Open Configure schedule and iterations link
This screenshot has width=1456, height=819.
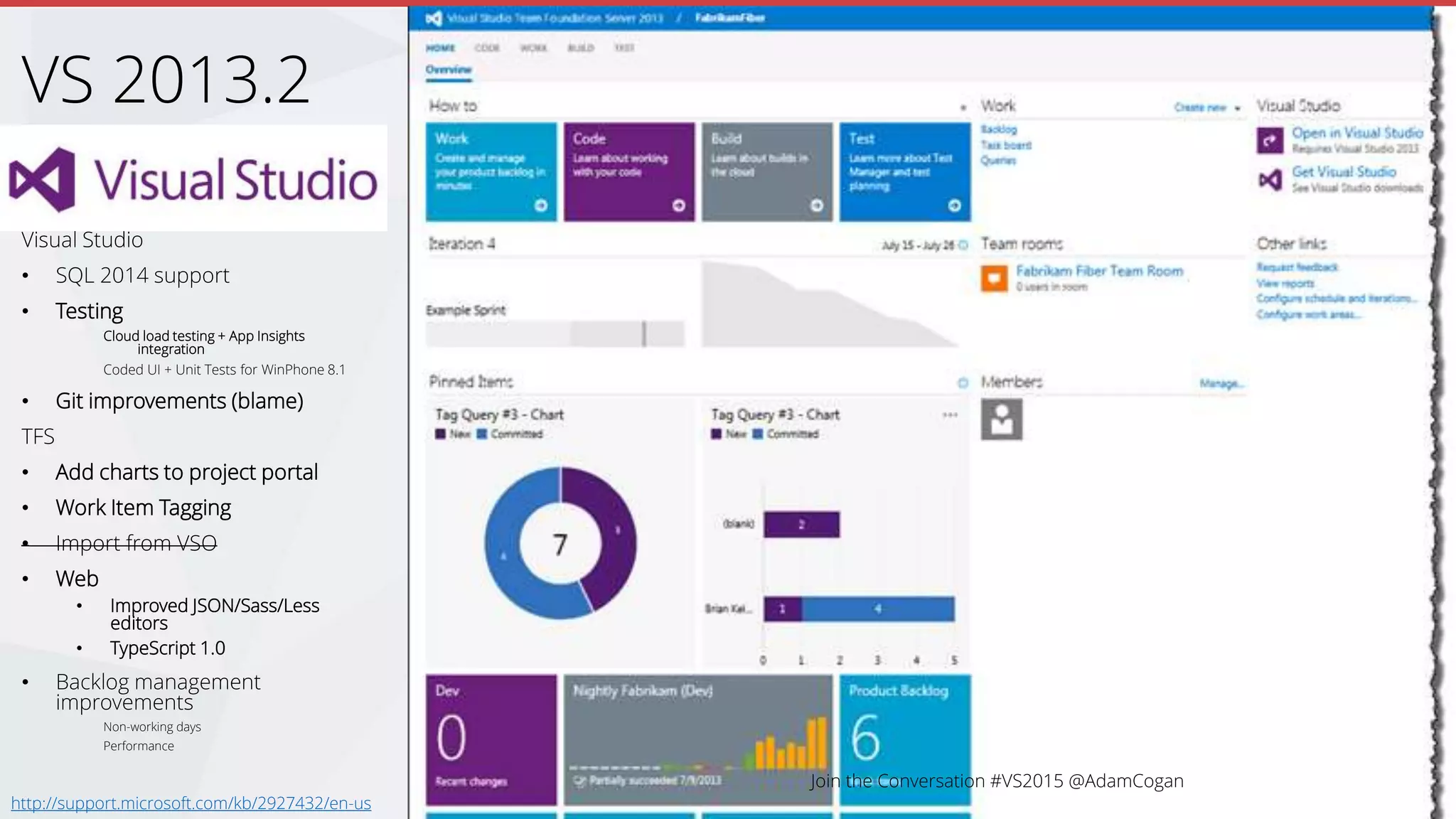tap(1337, 299)
